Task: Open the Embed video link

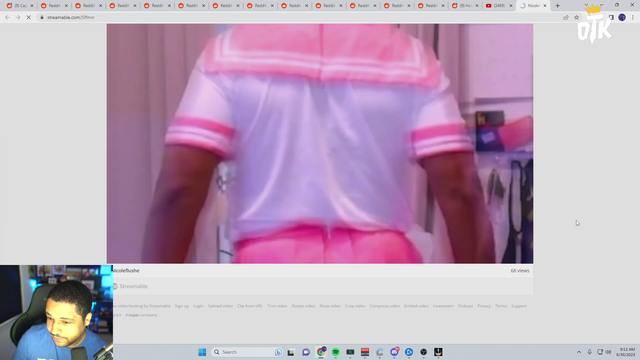Action: (416, 306)
